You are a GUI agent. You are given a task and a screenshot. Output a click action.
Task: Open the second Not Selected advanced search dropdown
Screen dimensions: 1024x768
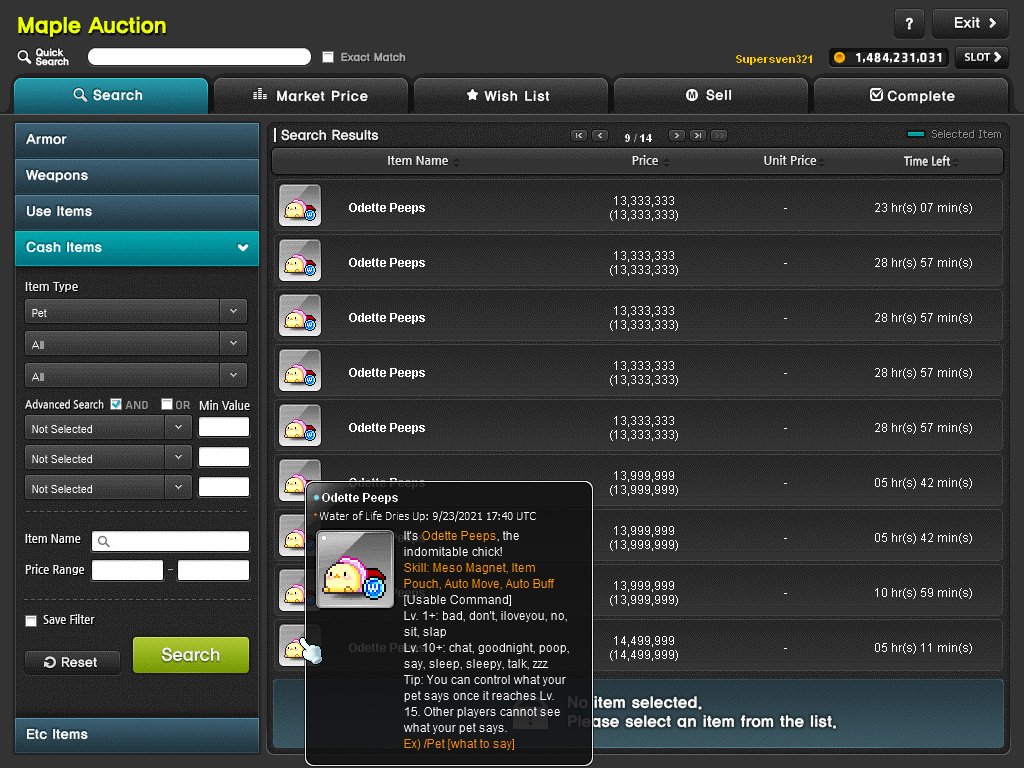(108, 458)
